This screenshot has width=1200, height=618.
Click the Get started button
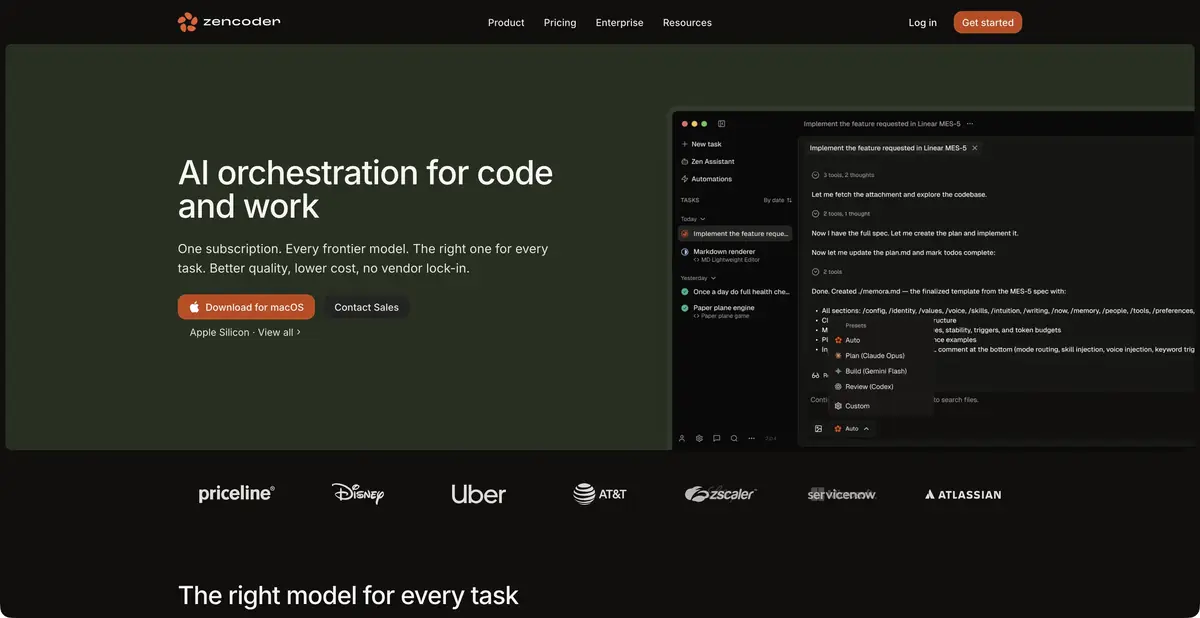[x=988, y=22]
